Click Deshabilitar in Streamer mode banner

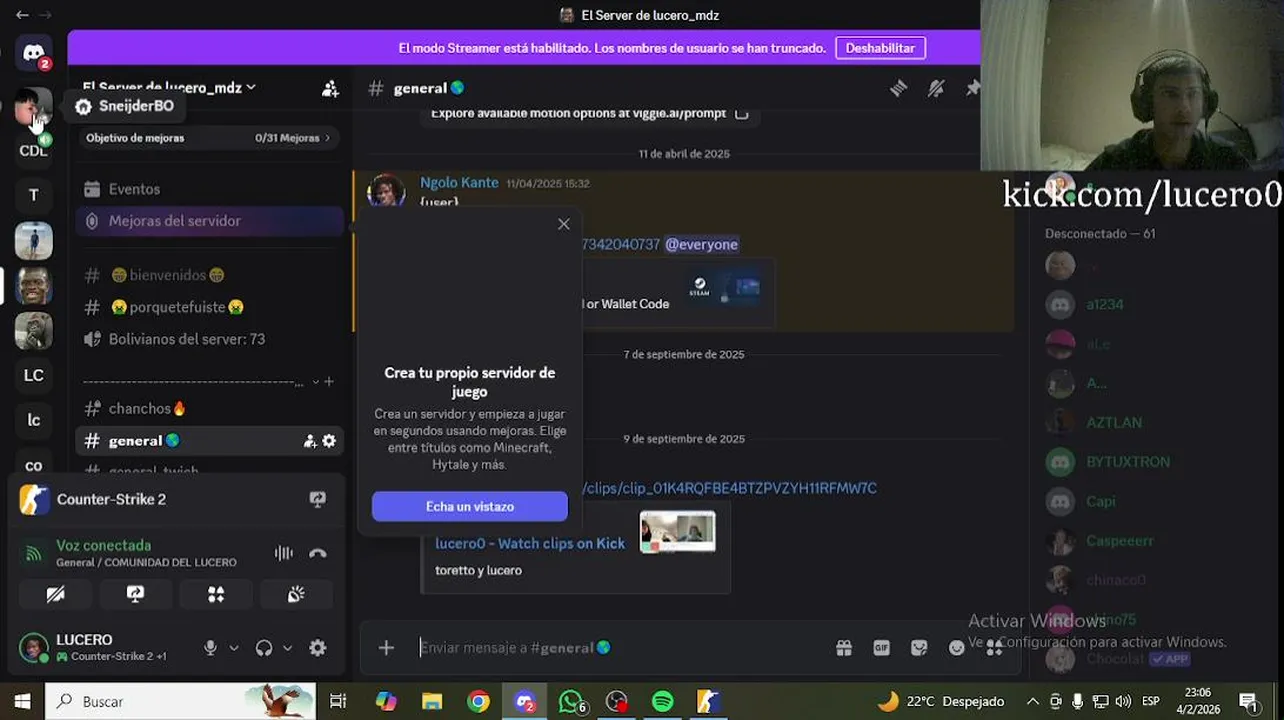pos(880,48)
